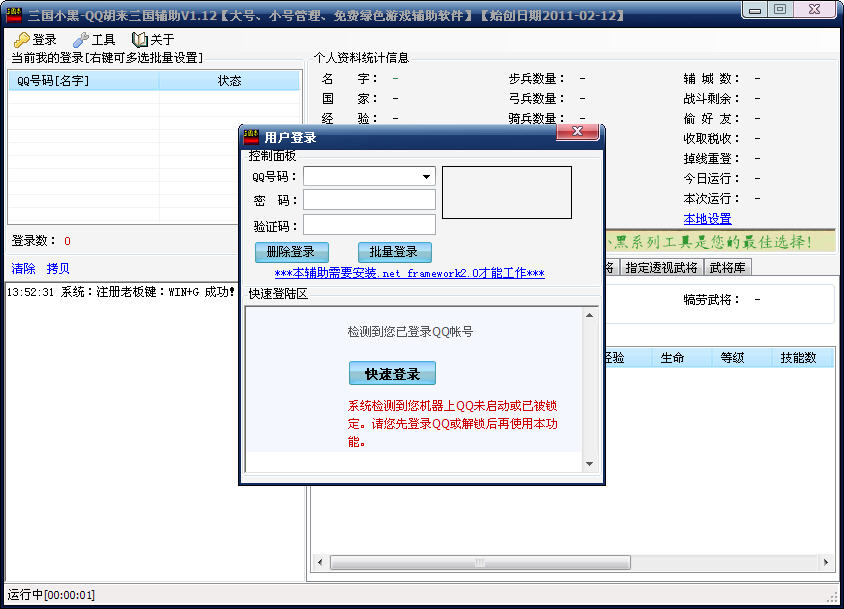The image size is (844, 609).
Task: Switch to the 武将库 tab
Action: pyautogui.click(x=727, y=268)
